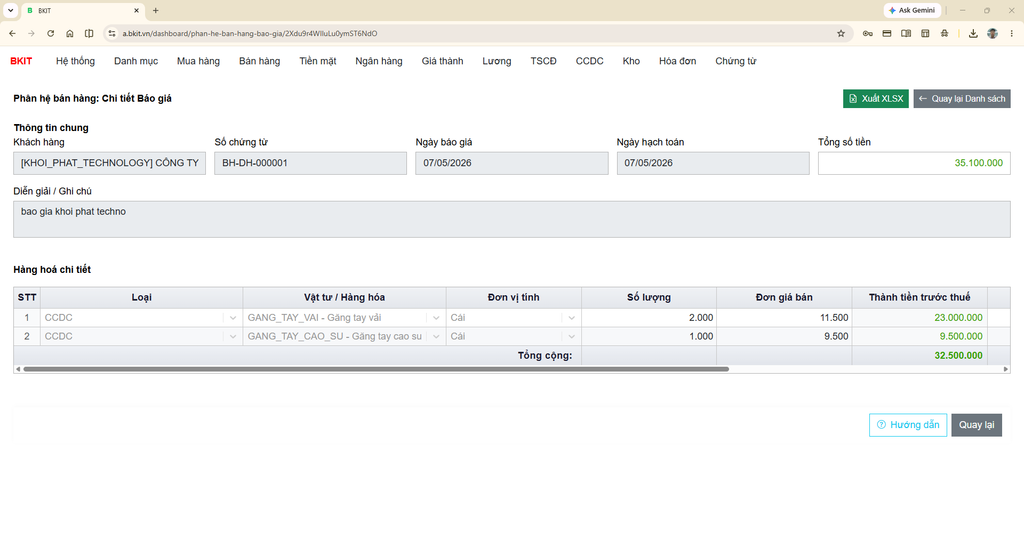This screenshot has height=550, width=1024.
Task: Click the Tổng số tiền field 35.100.000
Action: (x=914, y=163)
